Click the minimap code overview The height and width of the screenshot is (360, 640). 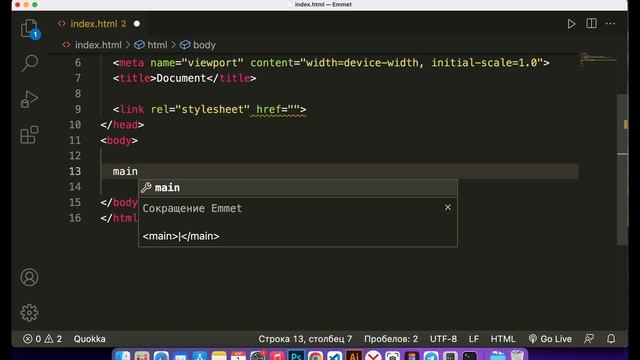click(x=598, y=59)
